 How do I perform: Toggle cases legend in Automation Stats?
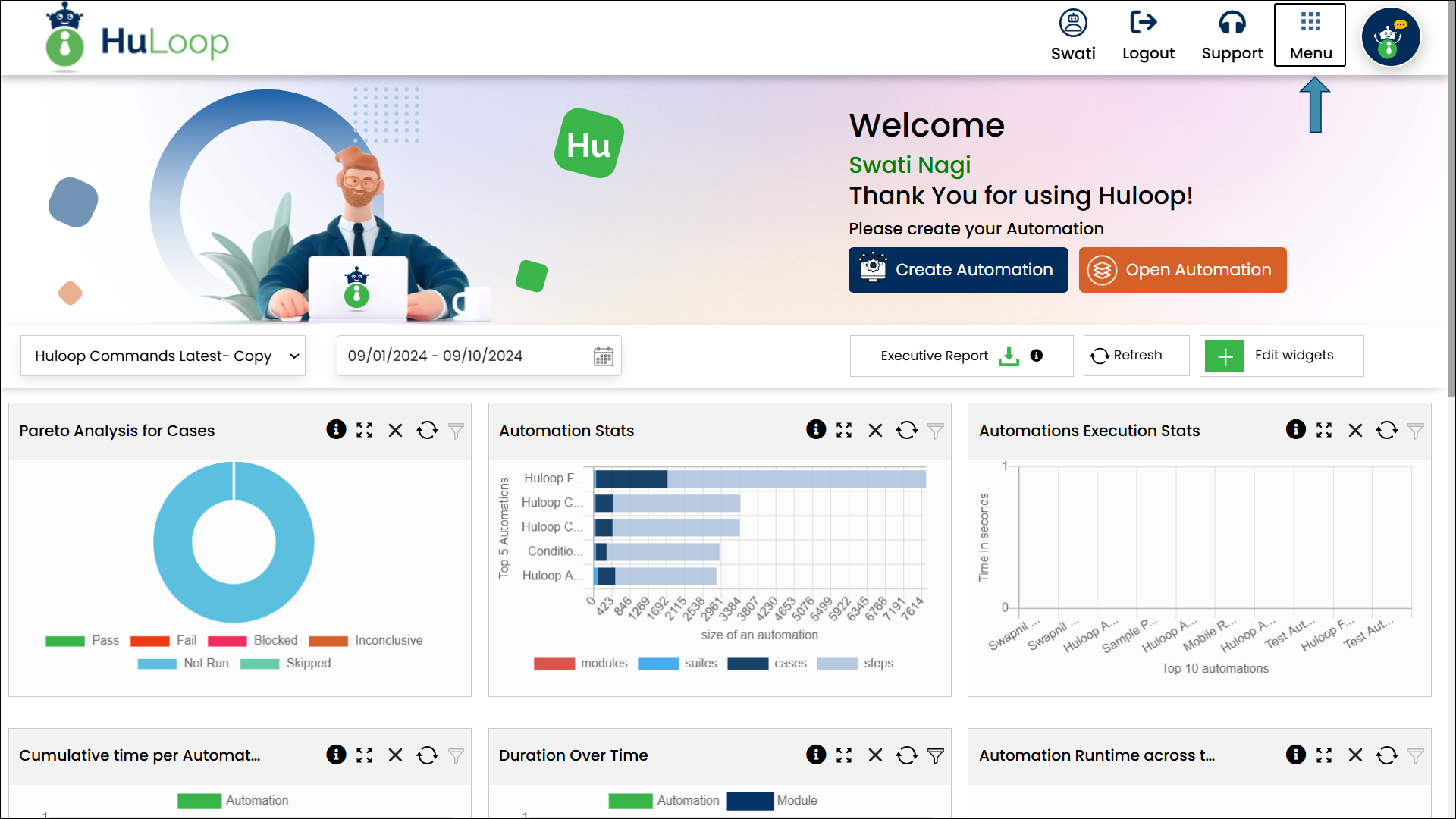pyautogui.click(x=767, y=664)
